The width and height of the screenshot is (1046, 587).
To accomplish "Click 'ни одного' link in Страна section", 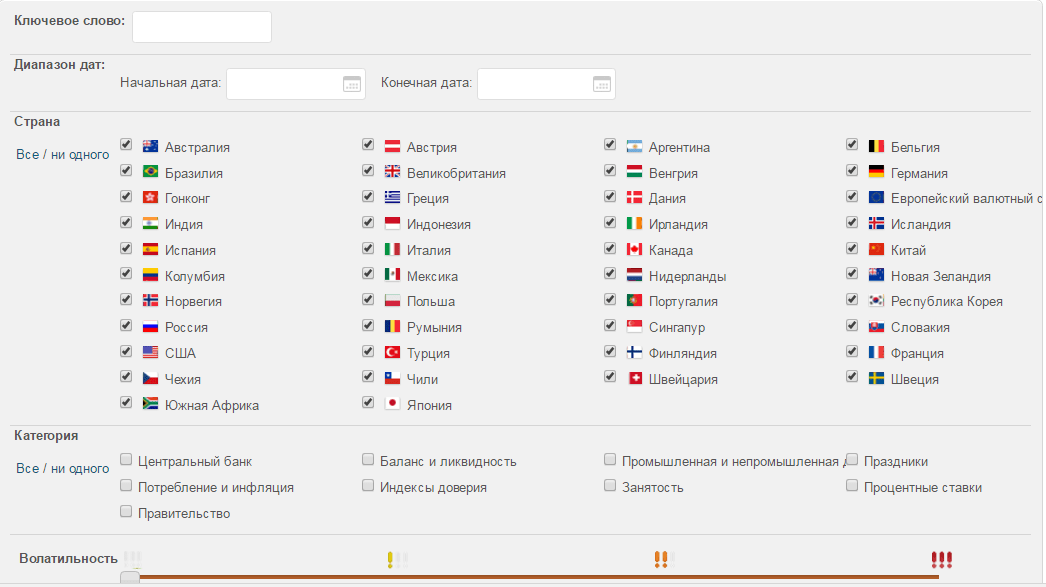I will tap(80, 155).
